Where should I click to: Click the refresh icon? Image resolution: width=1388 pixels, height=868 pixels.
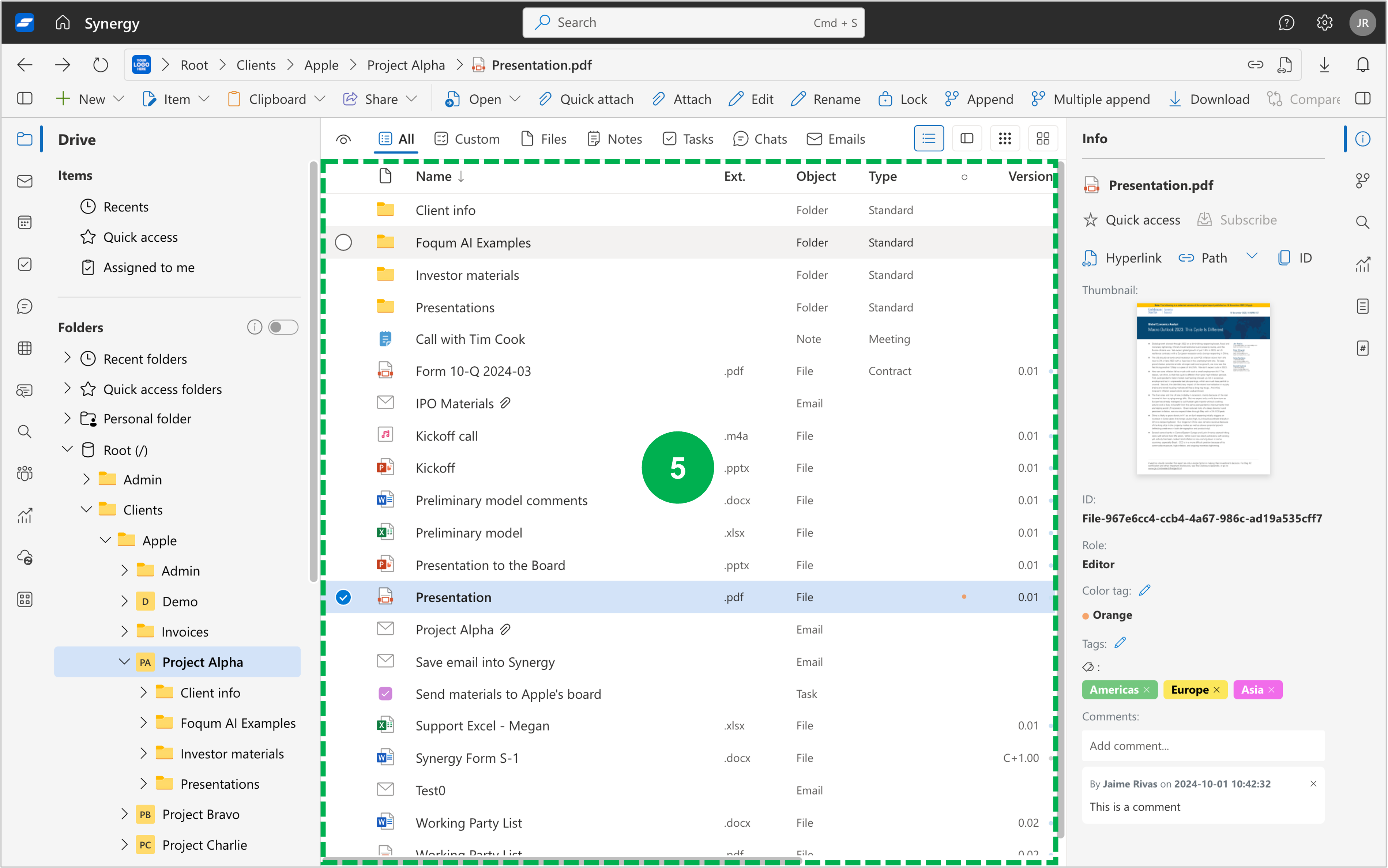101,65
